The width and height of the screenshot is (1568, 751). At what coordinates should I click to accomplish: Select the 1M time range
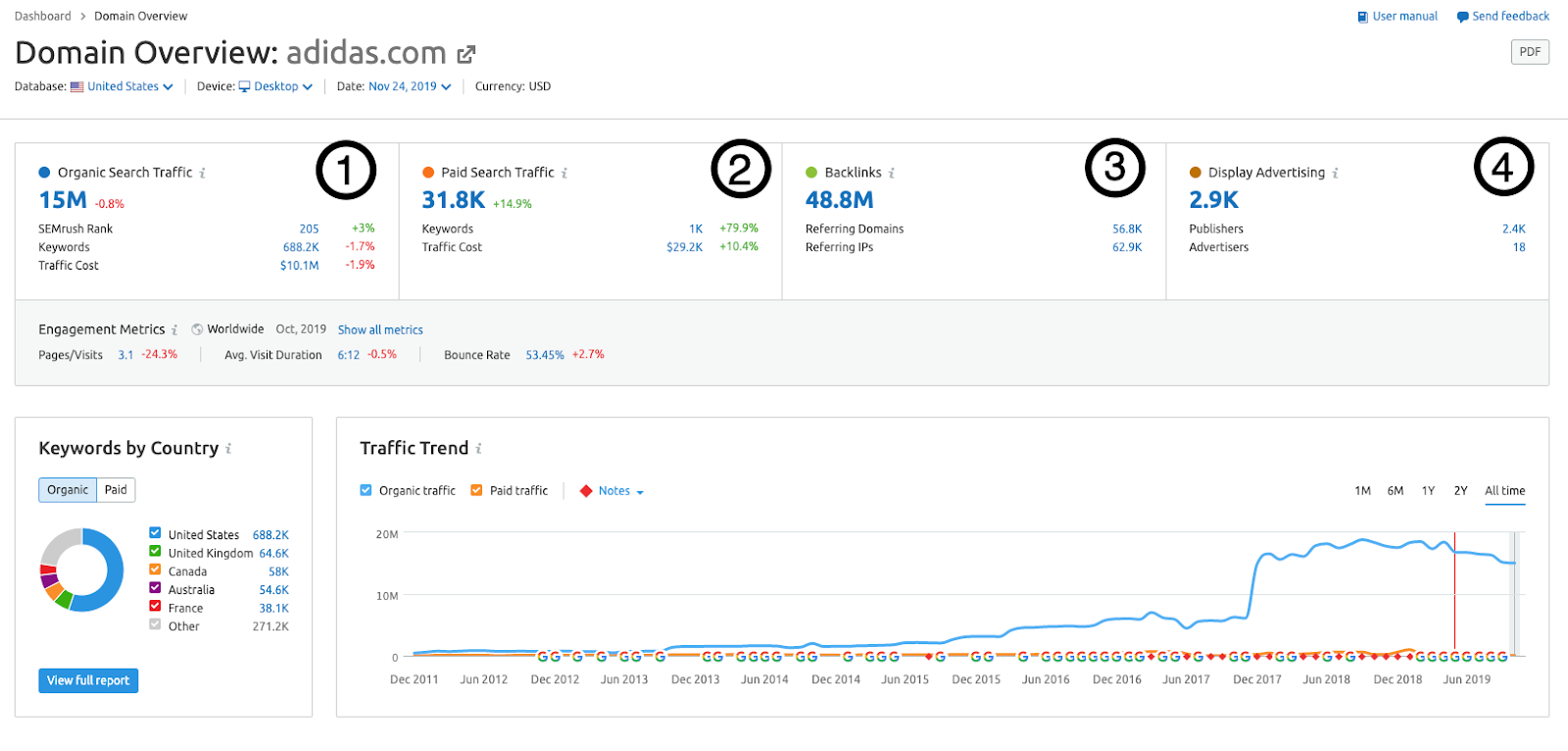[x=1362, y=491]
